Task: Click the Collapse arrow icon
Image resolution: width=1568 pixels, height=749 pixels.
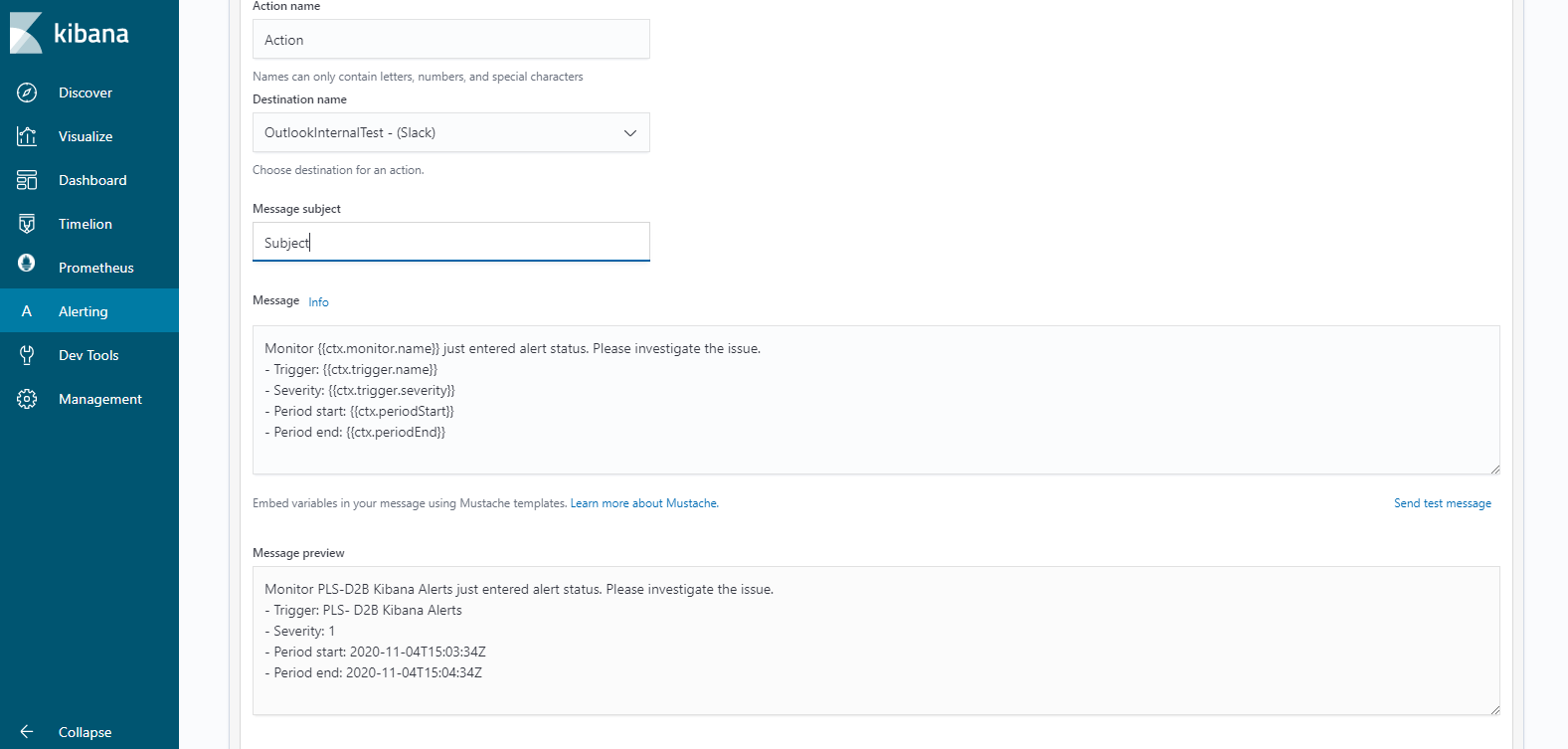Action: (x=27, y=732)
